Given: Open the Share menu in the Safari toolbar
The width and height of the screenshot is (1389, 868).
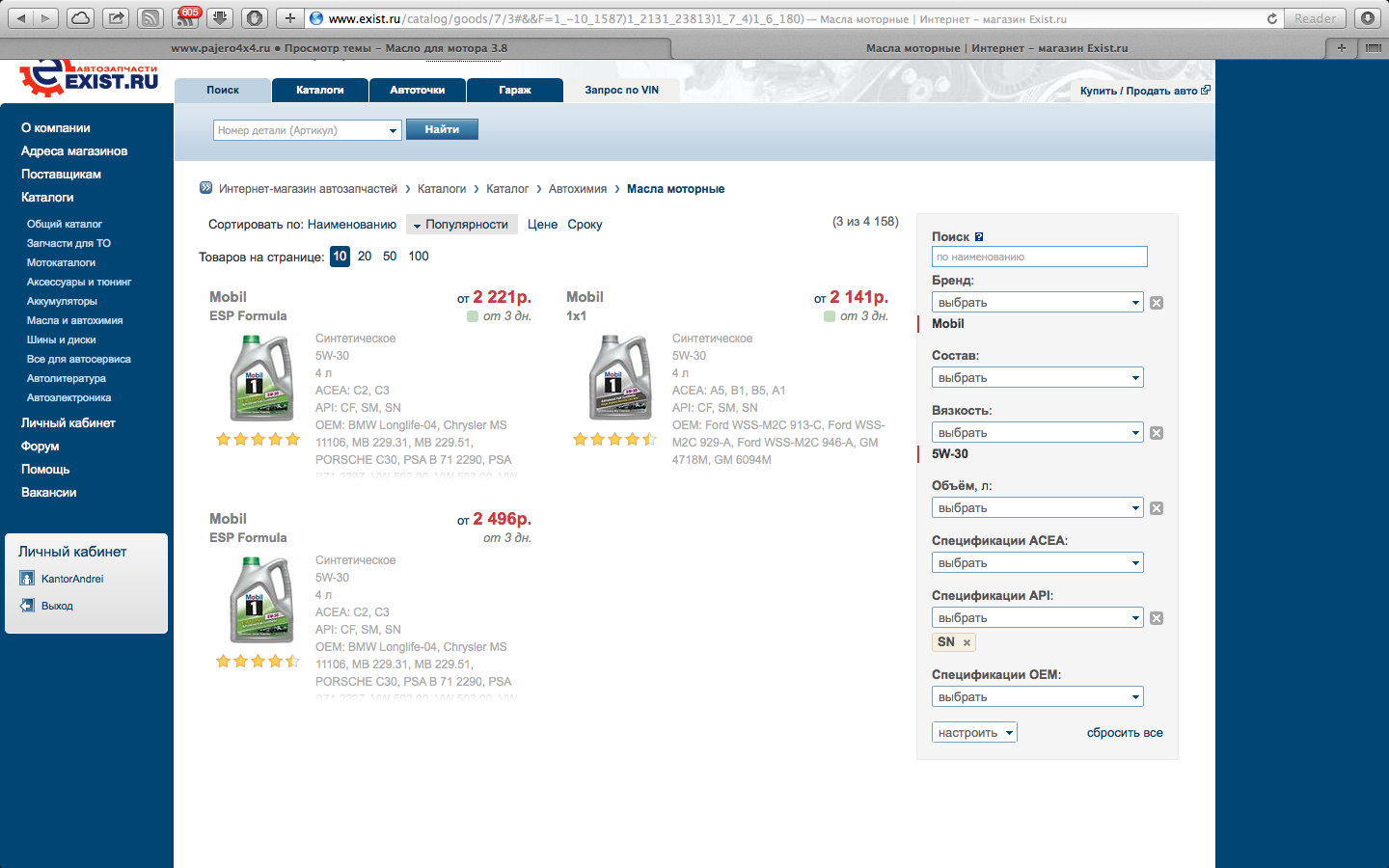Looking at the screenshot, I should point(116,18).
